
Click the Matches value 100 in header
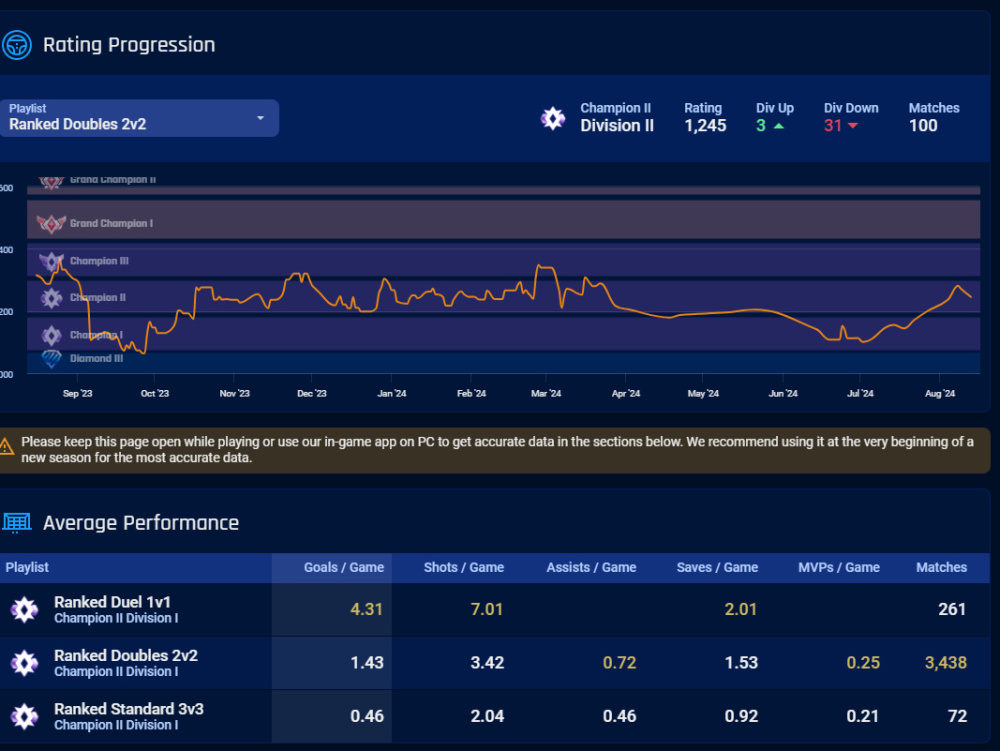coord(923,126)
